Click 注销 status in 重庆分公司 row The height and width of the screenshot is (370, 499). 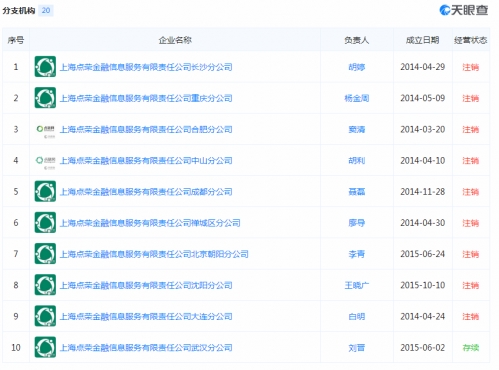tap(471, 98)
